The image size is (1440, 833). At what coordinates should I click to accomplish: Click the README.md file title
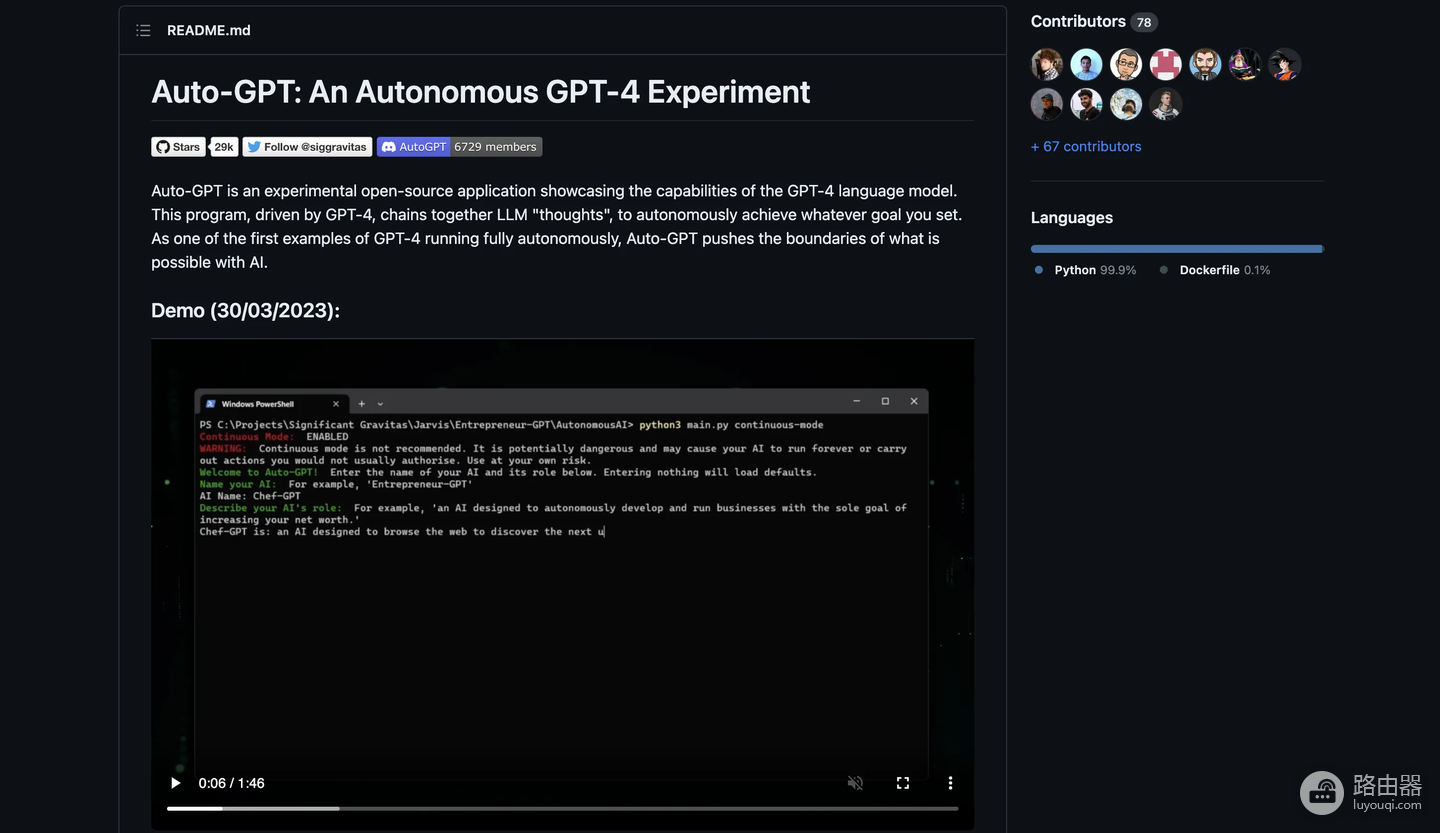click(x=209, y=31)
